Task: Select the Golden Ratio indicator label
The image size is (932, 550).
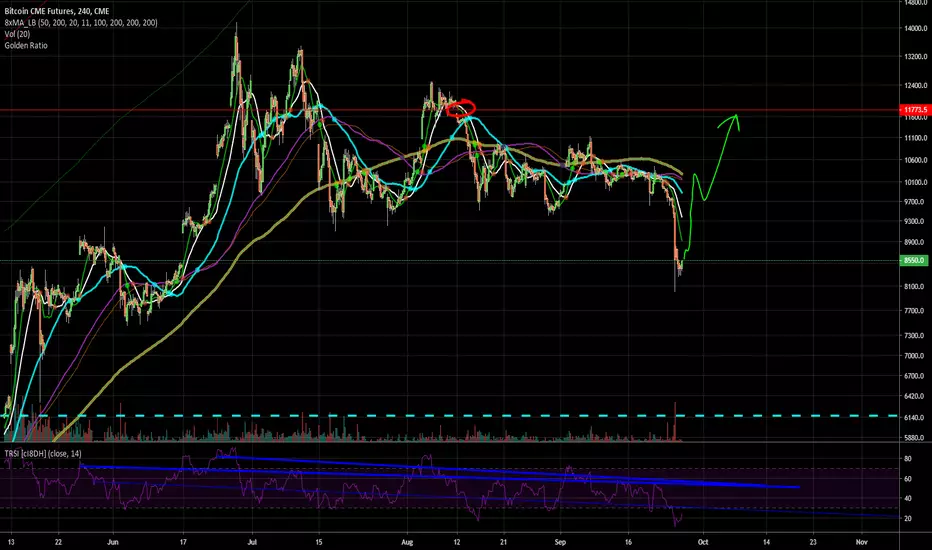Action: [26, 45]
